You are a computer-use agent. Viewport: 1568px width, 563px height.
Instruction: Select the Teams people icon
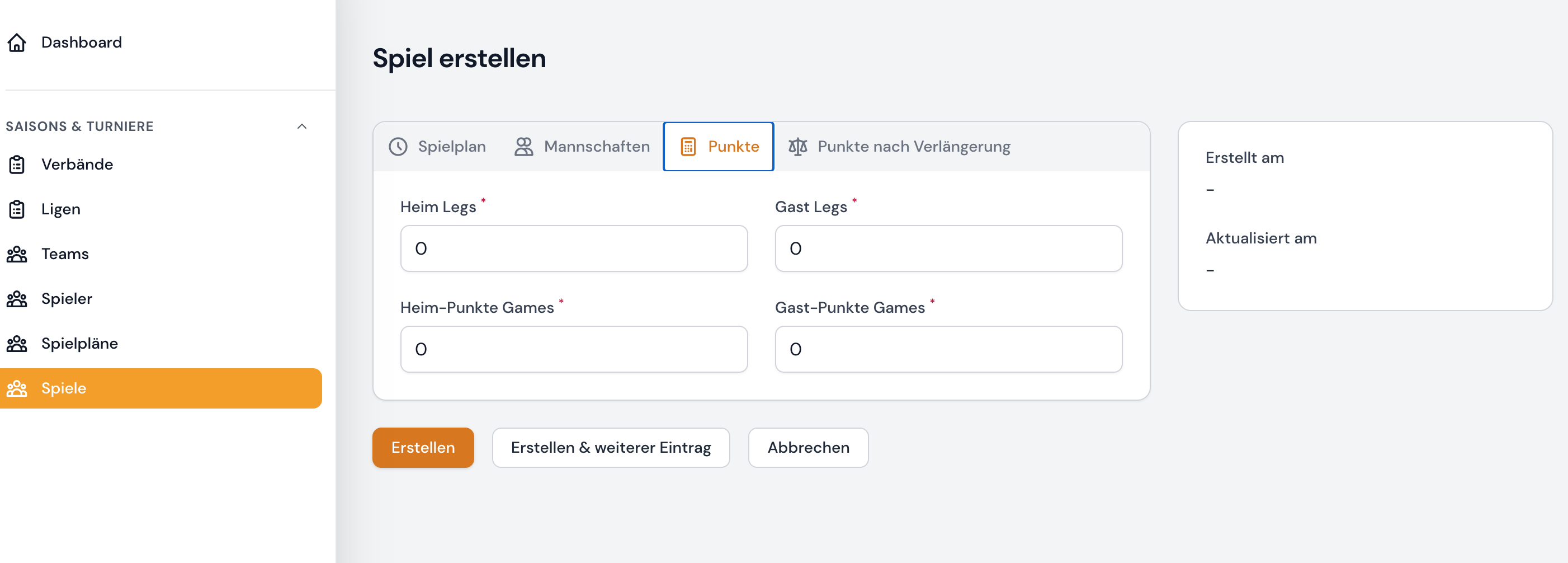pos(17,254)
